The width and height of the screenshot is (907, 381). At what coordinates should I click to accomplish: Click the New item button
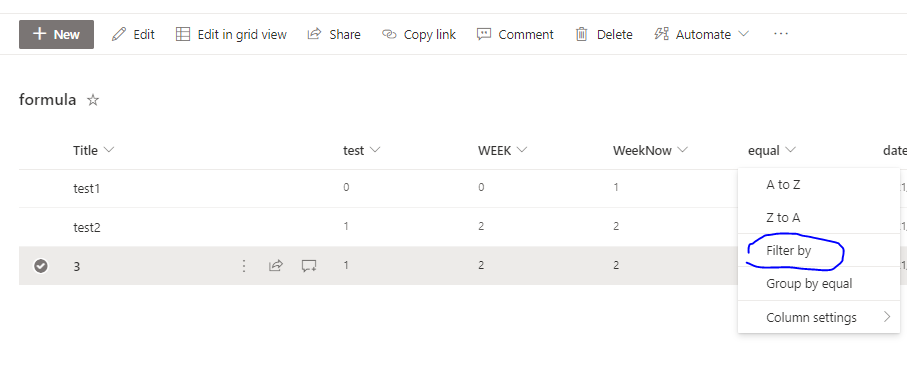56,34
